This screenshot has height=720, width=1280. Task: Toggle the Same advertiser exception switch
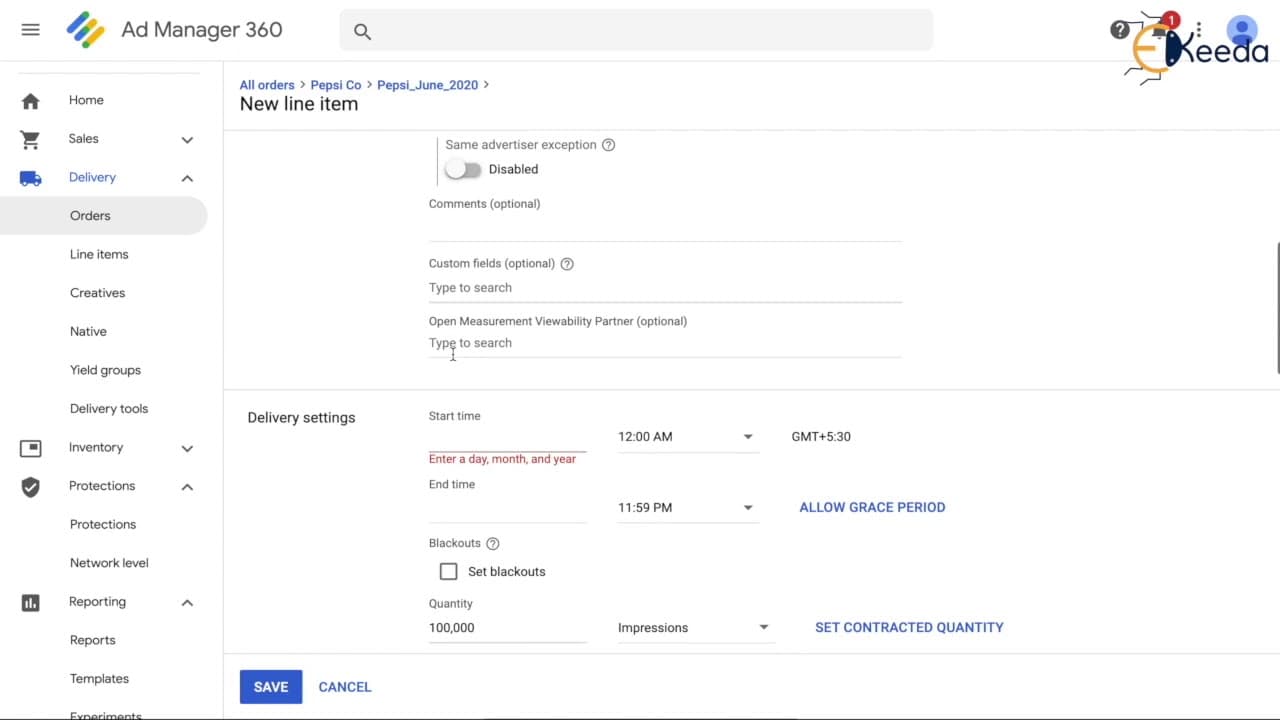click(x=463, y=170)
